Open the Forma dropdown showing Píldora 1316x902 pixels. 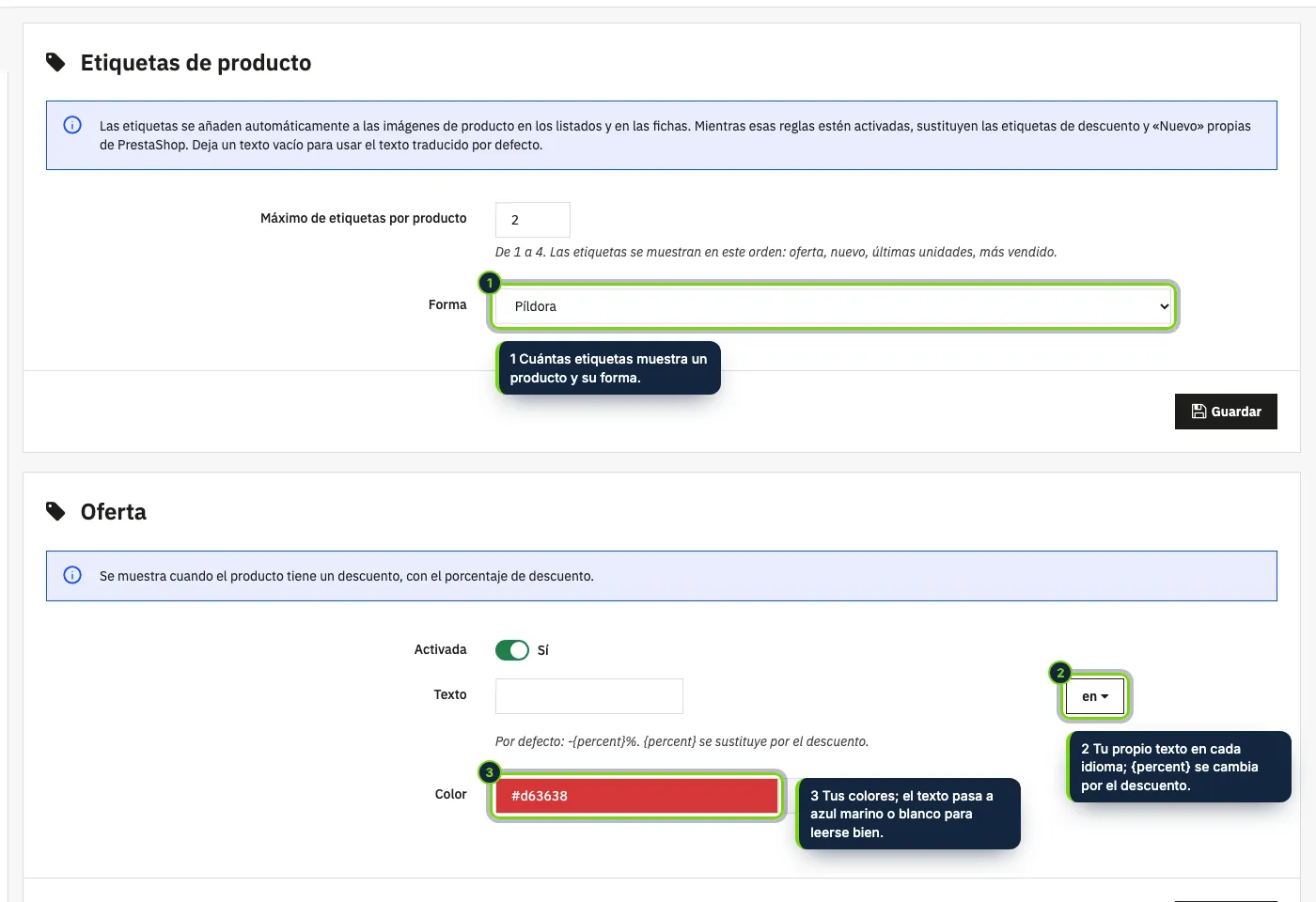(x=834, y=306)
